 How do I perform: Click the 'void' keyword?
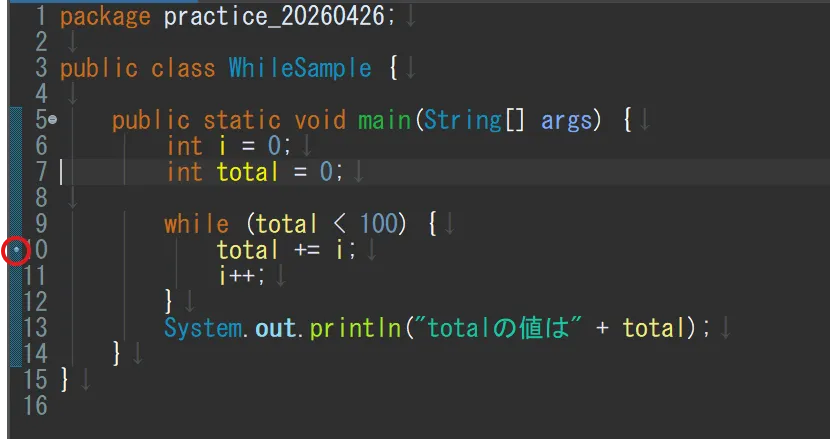(x=319, y=120)
